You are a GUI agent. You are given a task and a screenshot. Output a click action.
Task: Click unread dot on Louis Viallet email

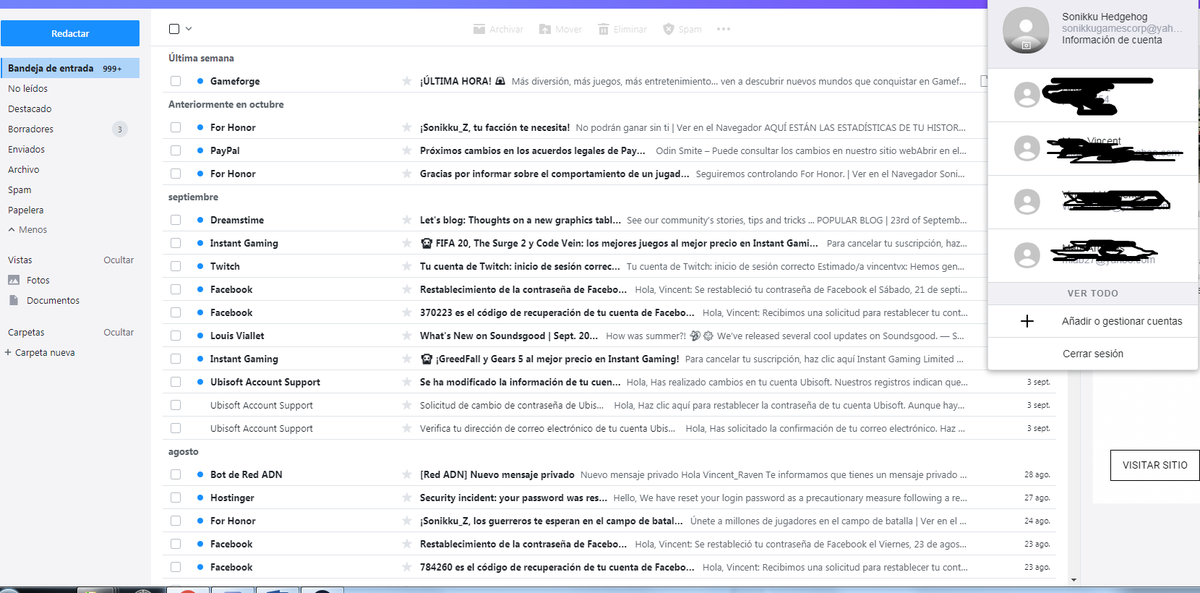(200, 336)
